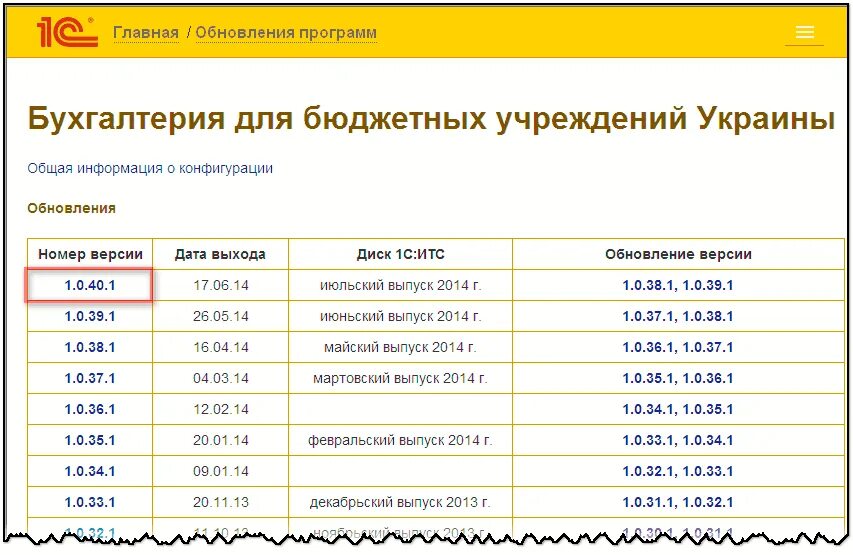This screenshot has height=555, width=853.
Task: Select release date 17.06.14 cell
Action: [x=220, y=285]
